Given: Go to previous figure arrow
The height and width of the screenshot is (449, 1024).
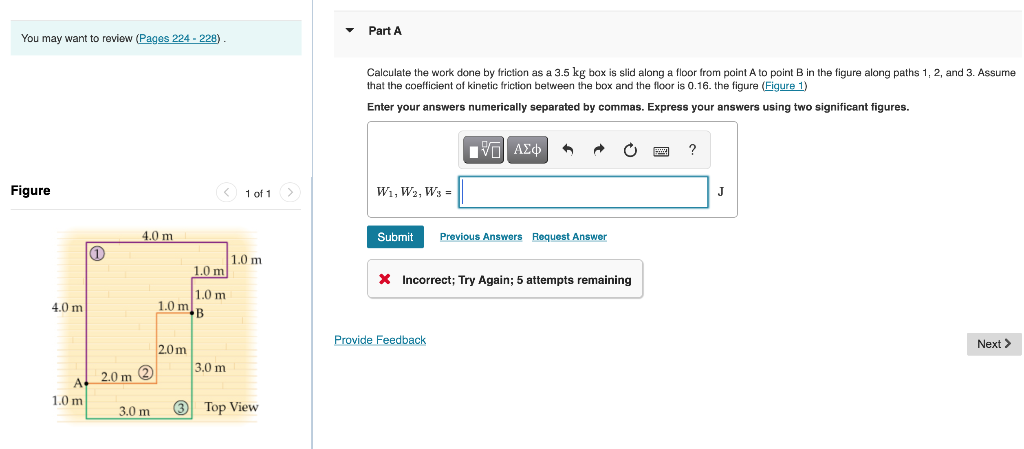Looking at the screenshot, I should (226, 193).
